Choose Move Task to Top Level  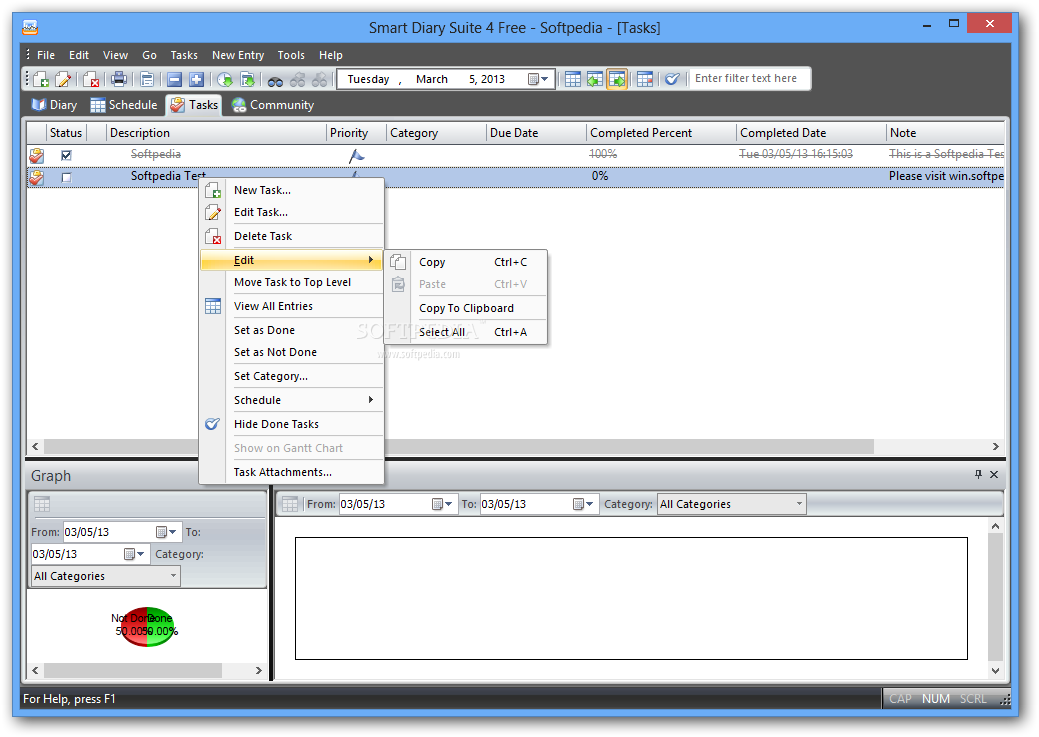(292, 282)
